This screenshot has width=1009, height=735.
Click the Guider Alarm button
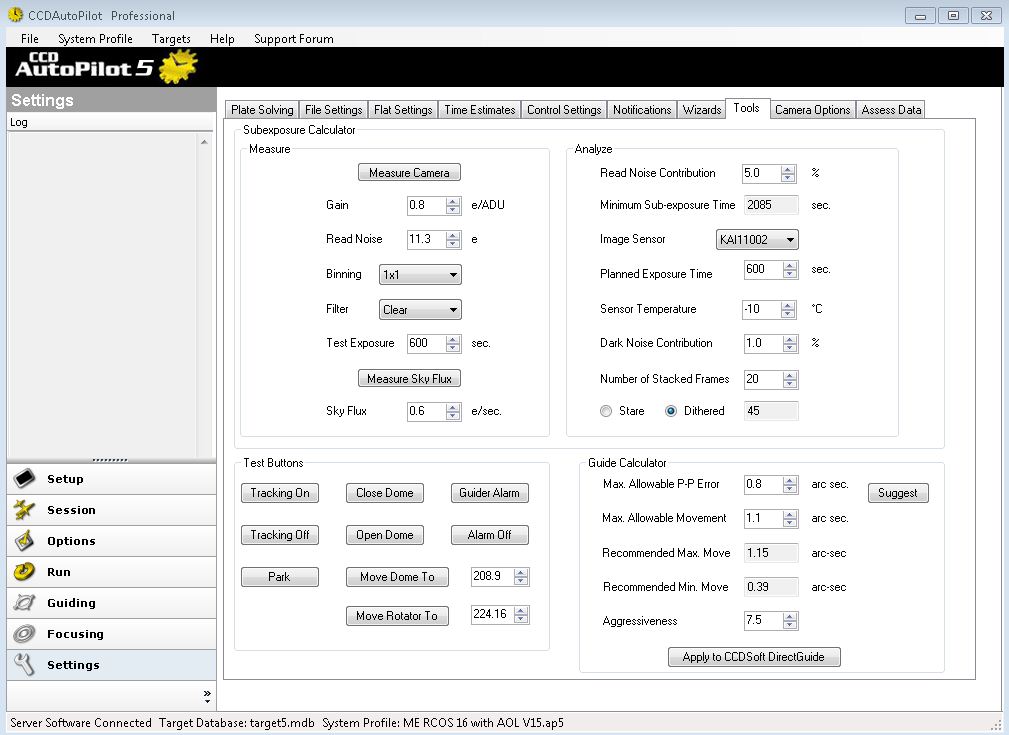pos(490,493)
